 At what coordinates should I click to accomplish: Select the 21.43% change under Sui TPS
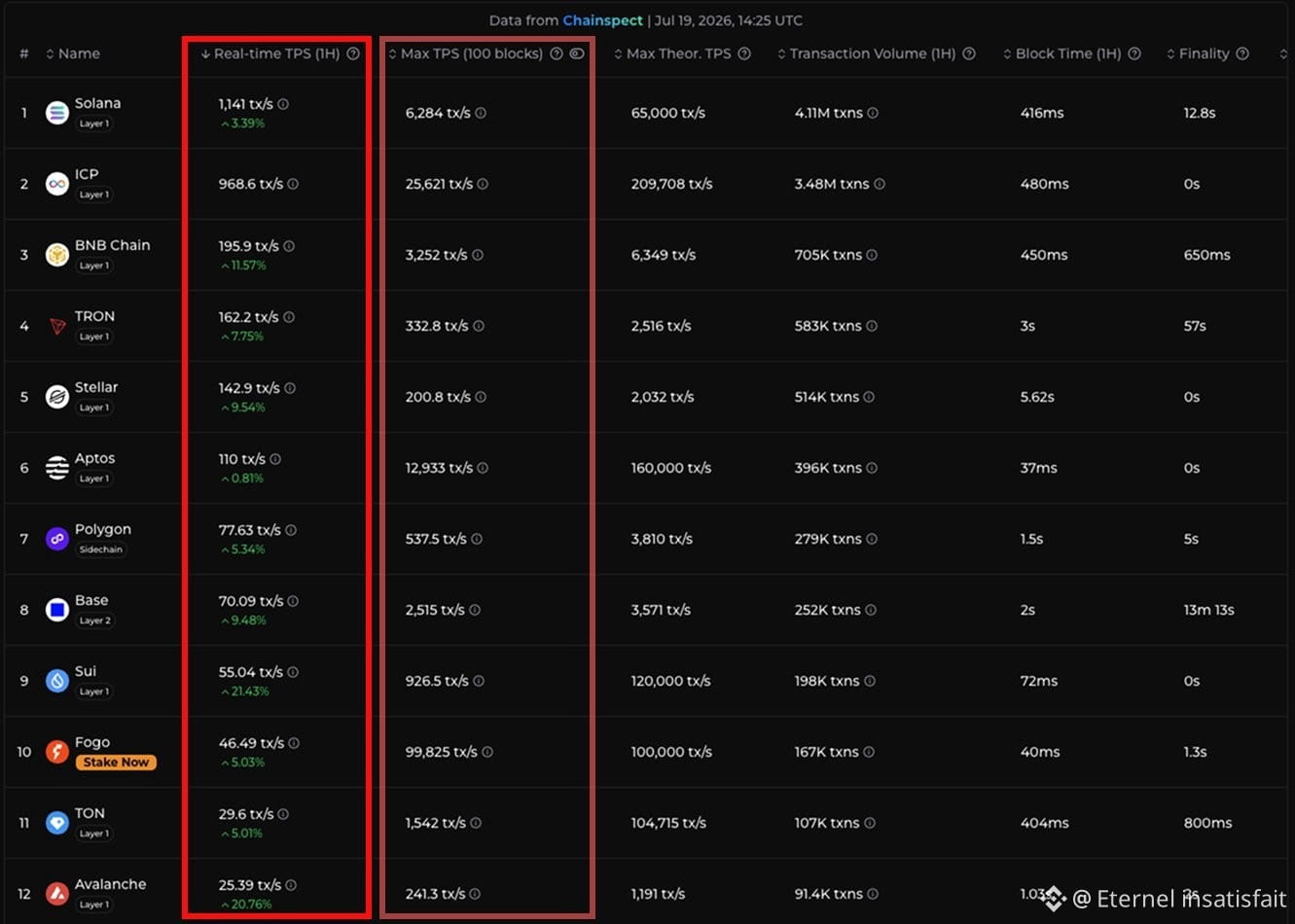click(x=245, y=692)
